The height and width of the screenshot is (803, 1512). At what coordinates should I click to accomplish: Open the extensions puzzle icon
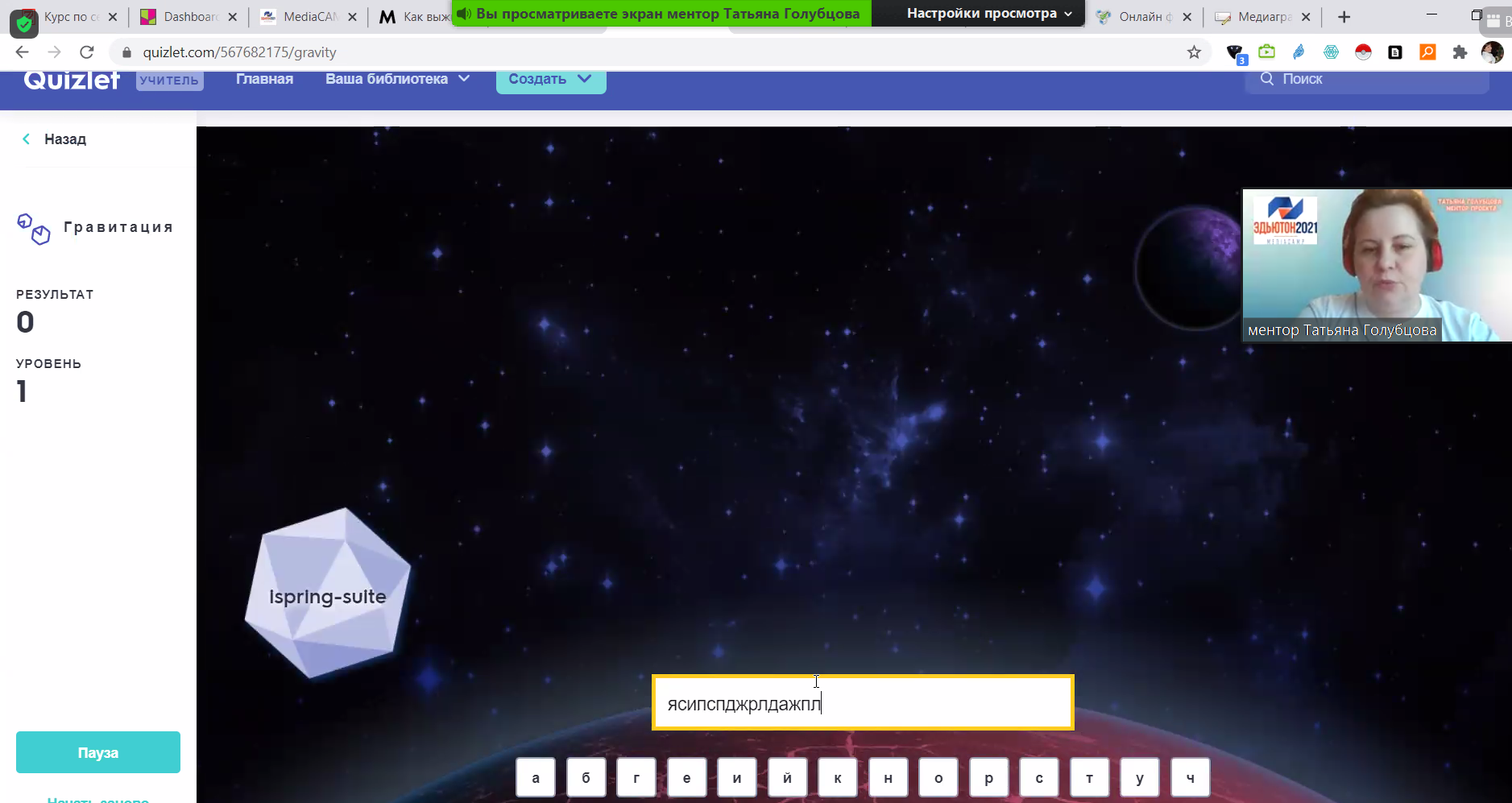tap(1460, 52)
